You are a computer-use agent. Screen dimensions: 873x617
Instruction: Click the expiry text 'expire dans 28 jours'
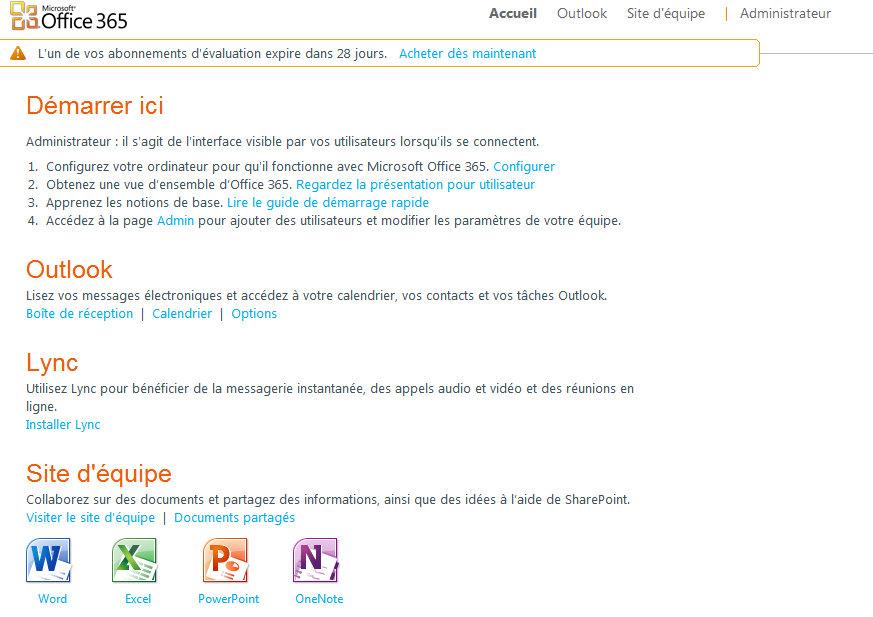326,53
